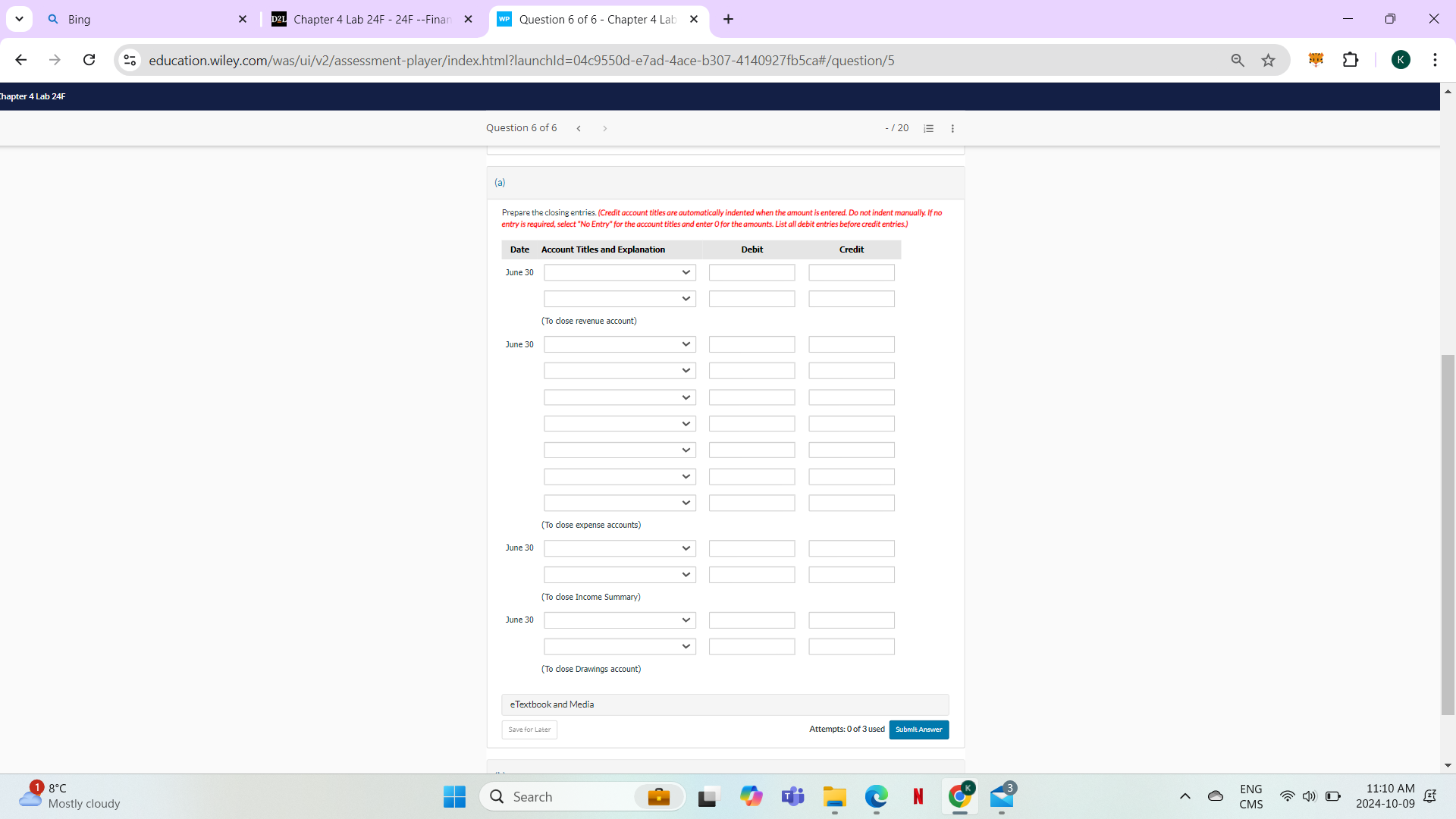The image size is (1456, 819).
Task: Open the assessment three-dot options menu
Action: [952, 128]
